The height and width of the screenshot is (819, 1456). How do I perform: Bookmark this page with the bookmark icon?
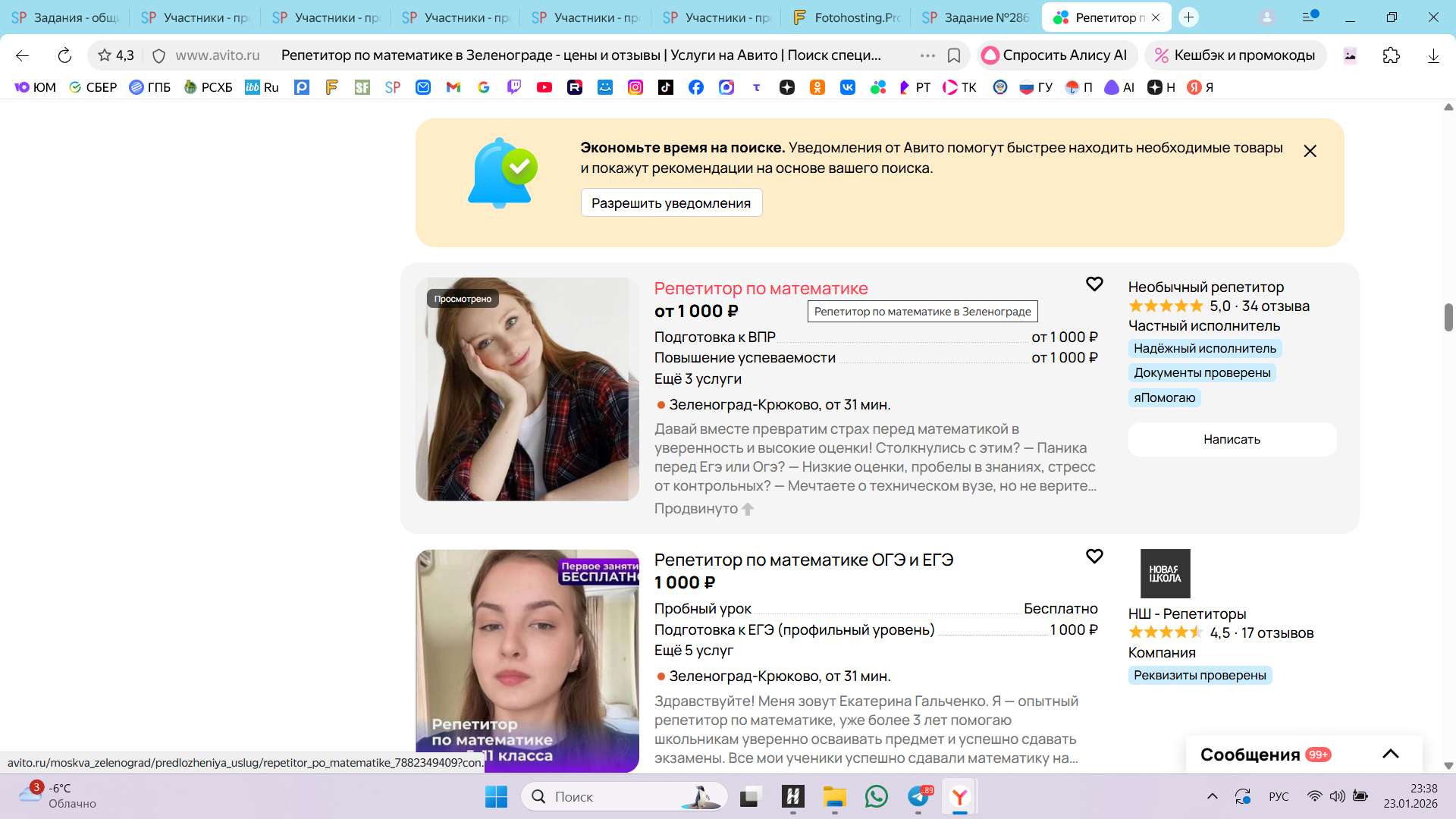(x=954, y=55)
